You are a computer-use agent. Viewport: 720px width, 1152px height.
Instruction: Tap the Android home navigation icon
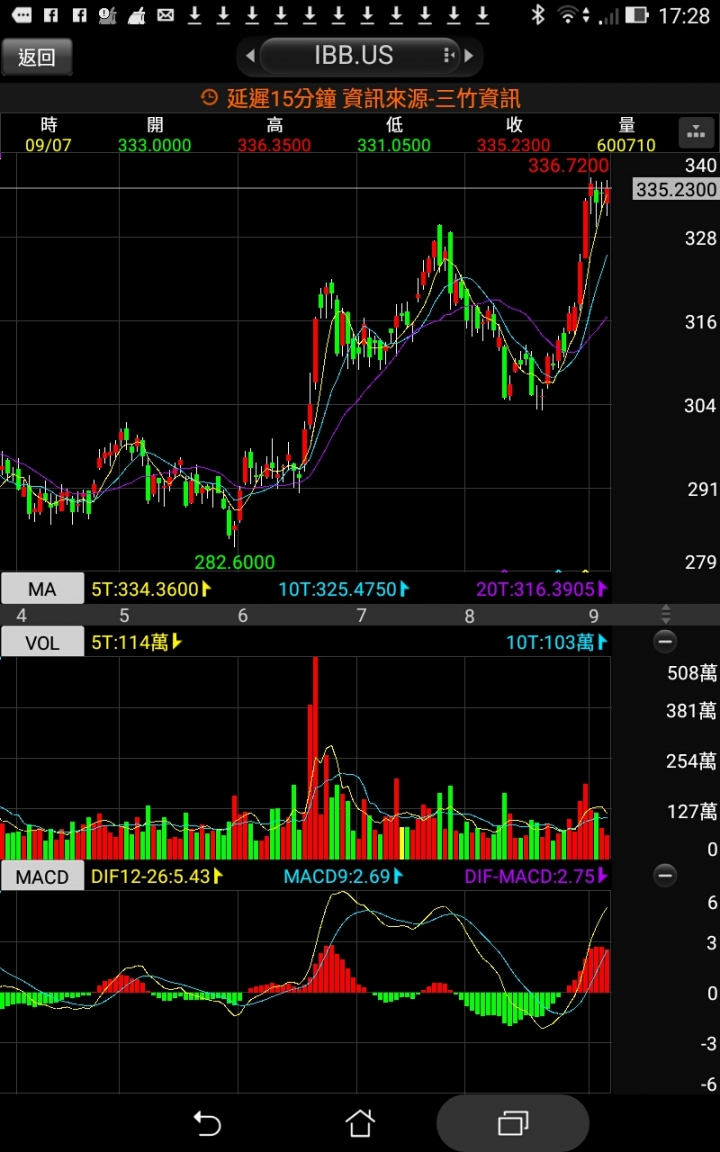point(360,1123)
